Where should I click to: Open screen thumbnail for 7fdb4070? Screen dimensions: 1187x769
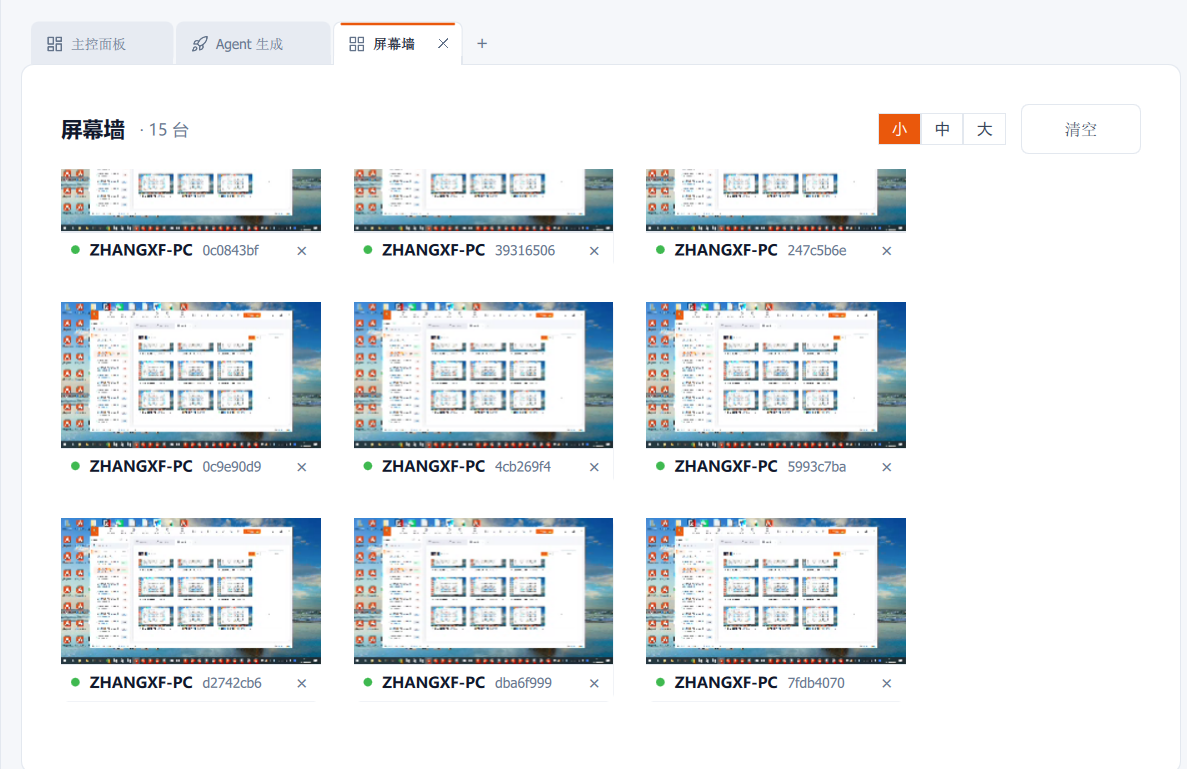coord(776,591)
